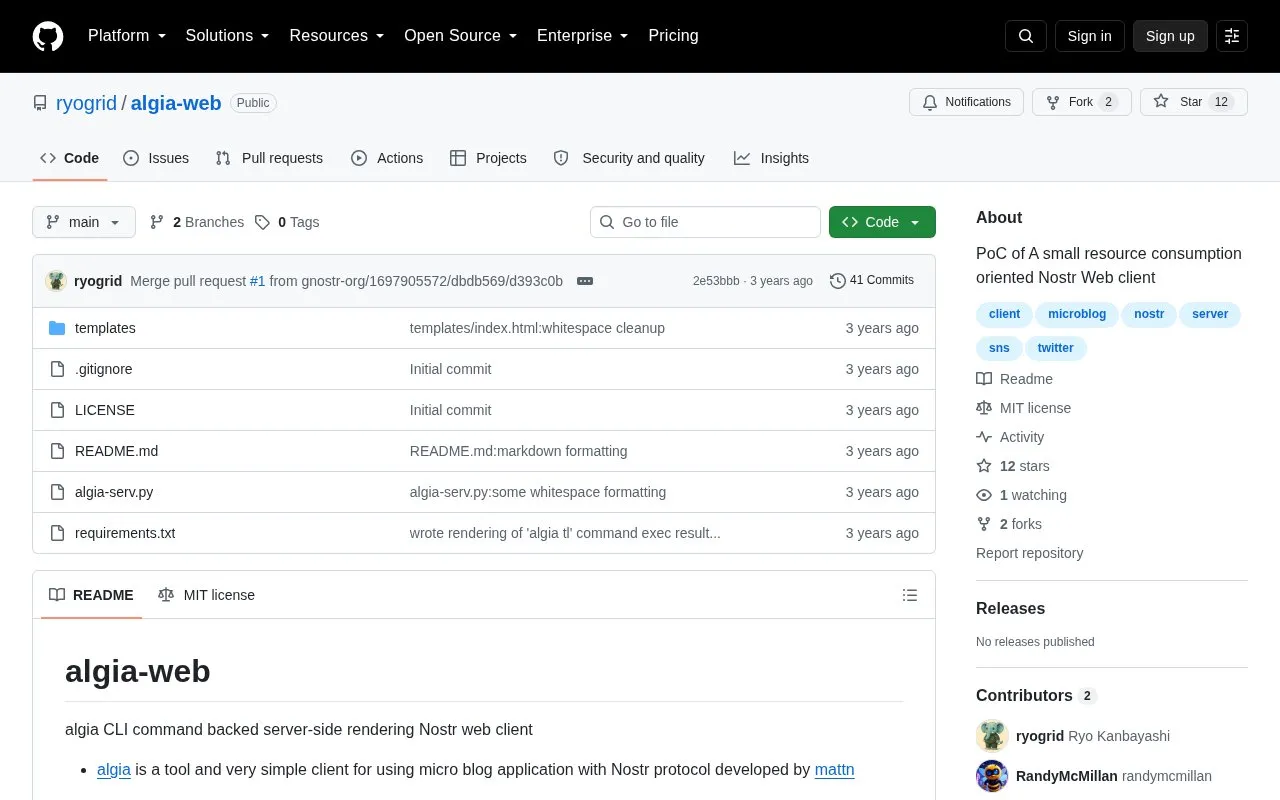Click the templates folder icon

pos(57,328)
